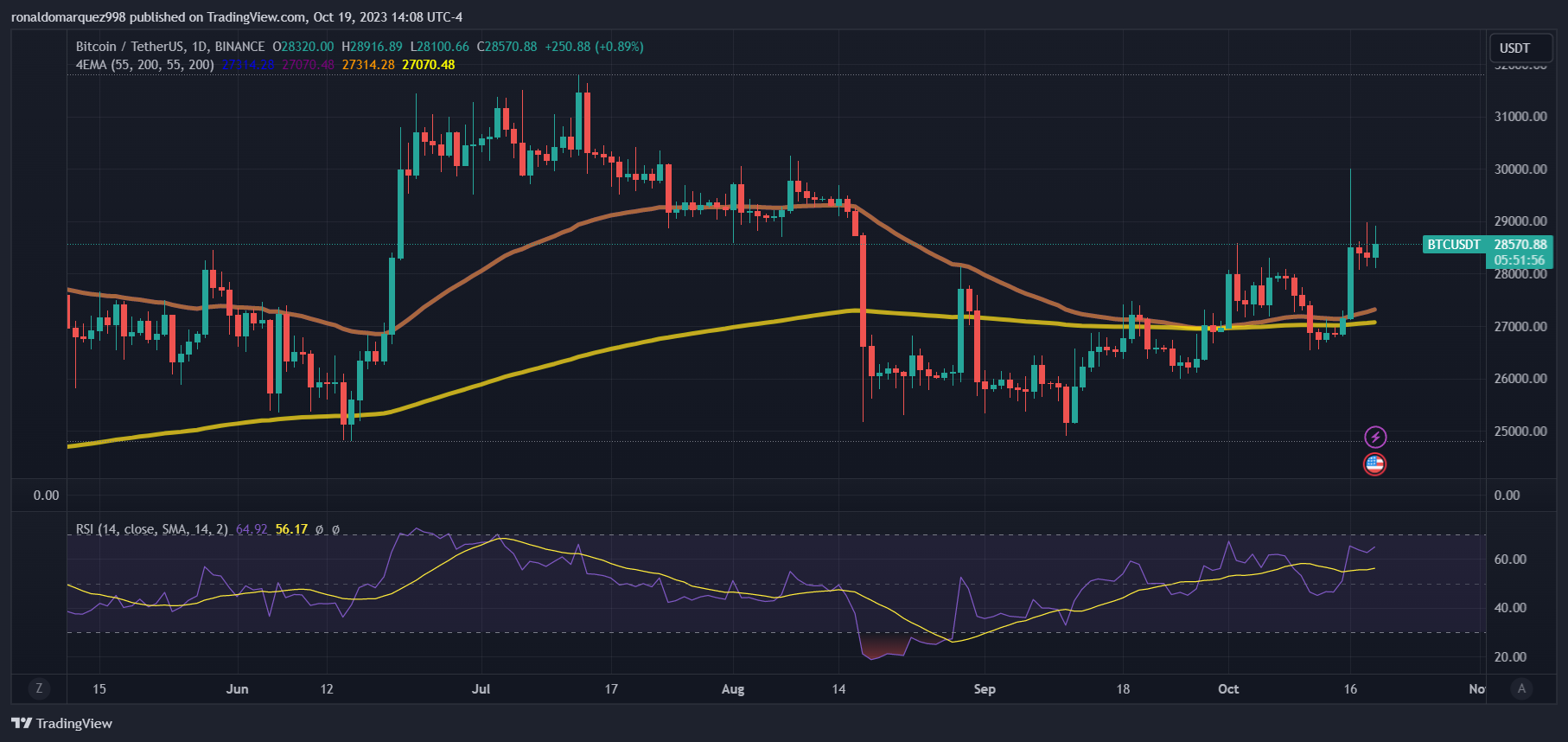This screenshot has height=742, width=1568.
Task: Click the yellow 56.17 RSI value
Action: (291, 529)
